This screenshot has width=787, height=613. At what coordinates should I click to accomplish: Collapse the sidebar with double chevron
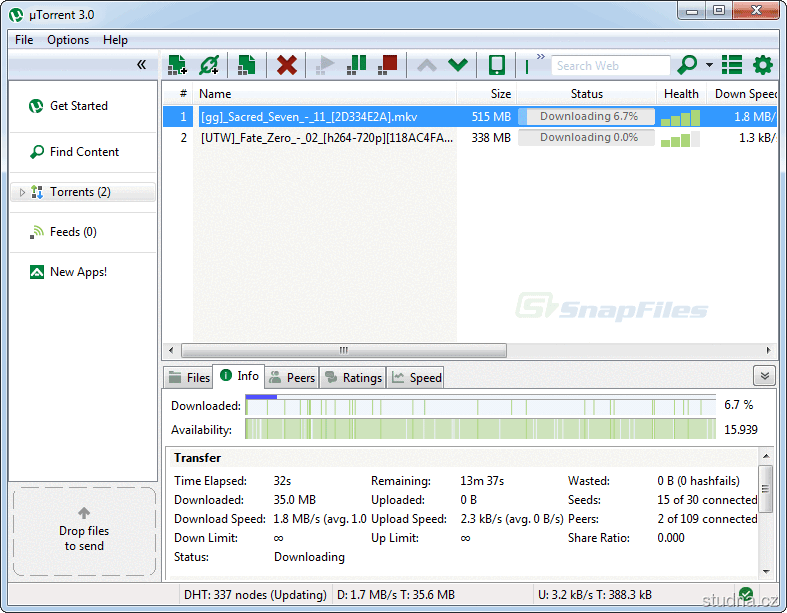(141, 65)
